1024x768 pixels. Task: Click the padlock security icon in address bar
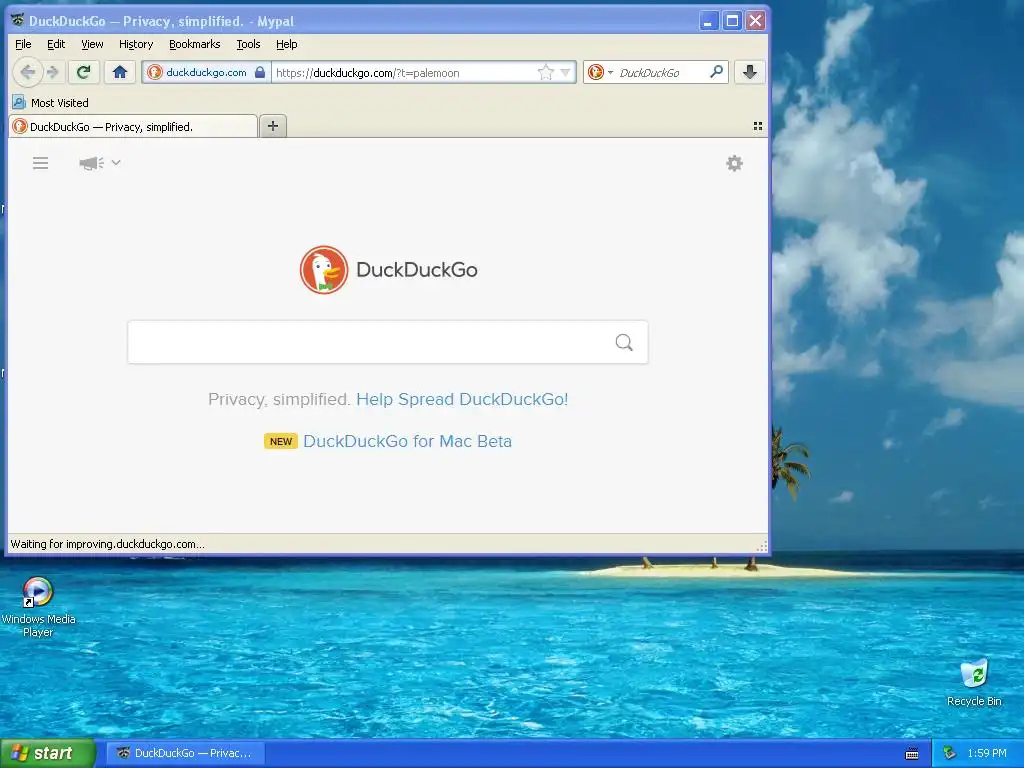(x=260, y=72)
